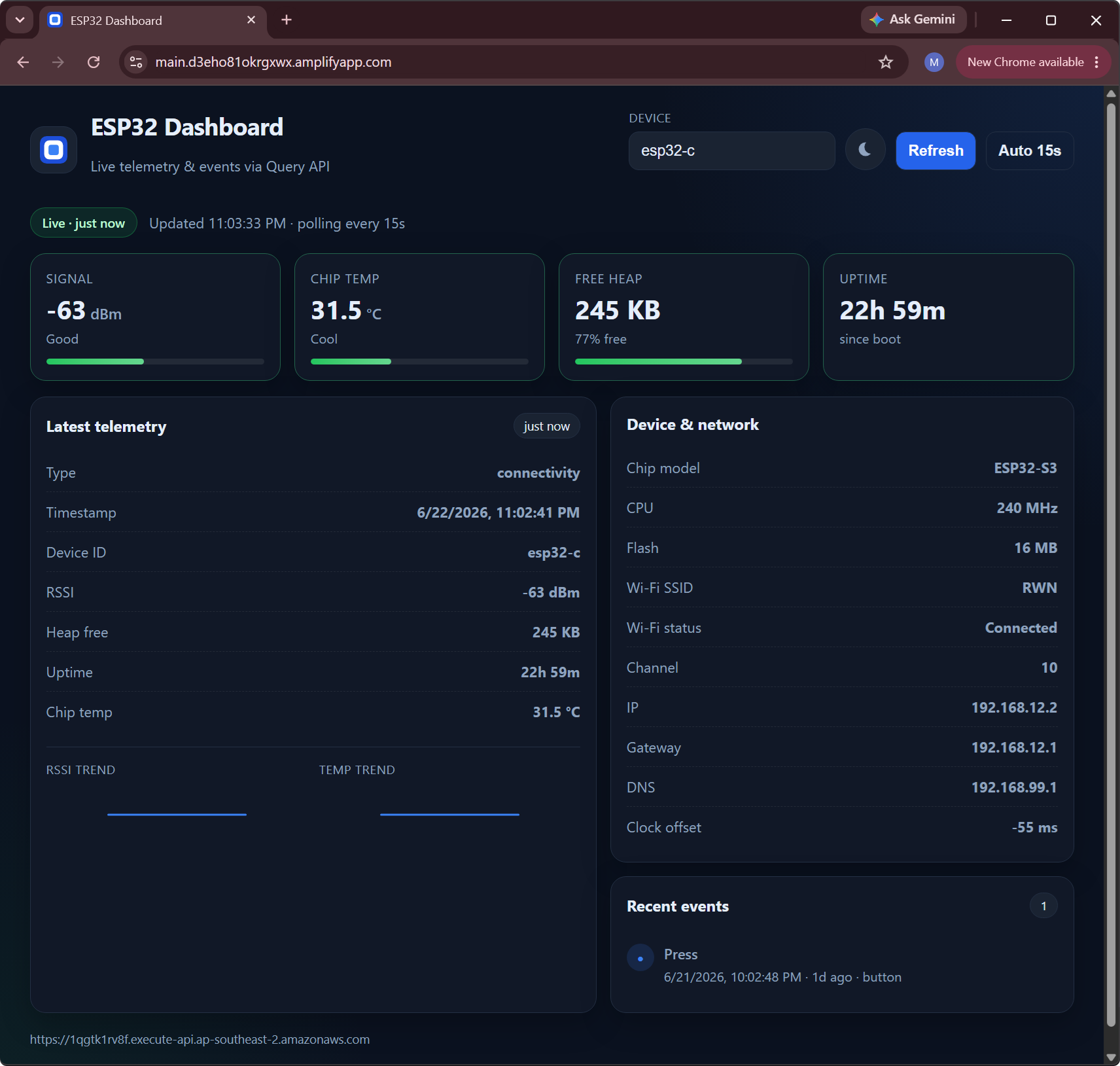
Task: Click the blue Refresh button
Action: pos(936,151)
